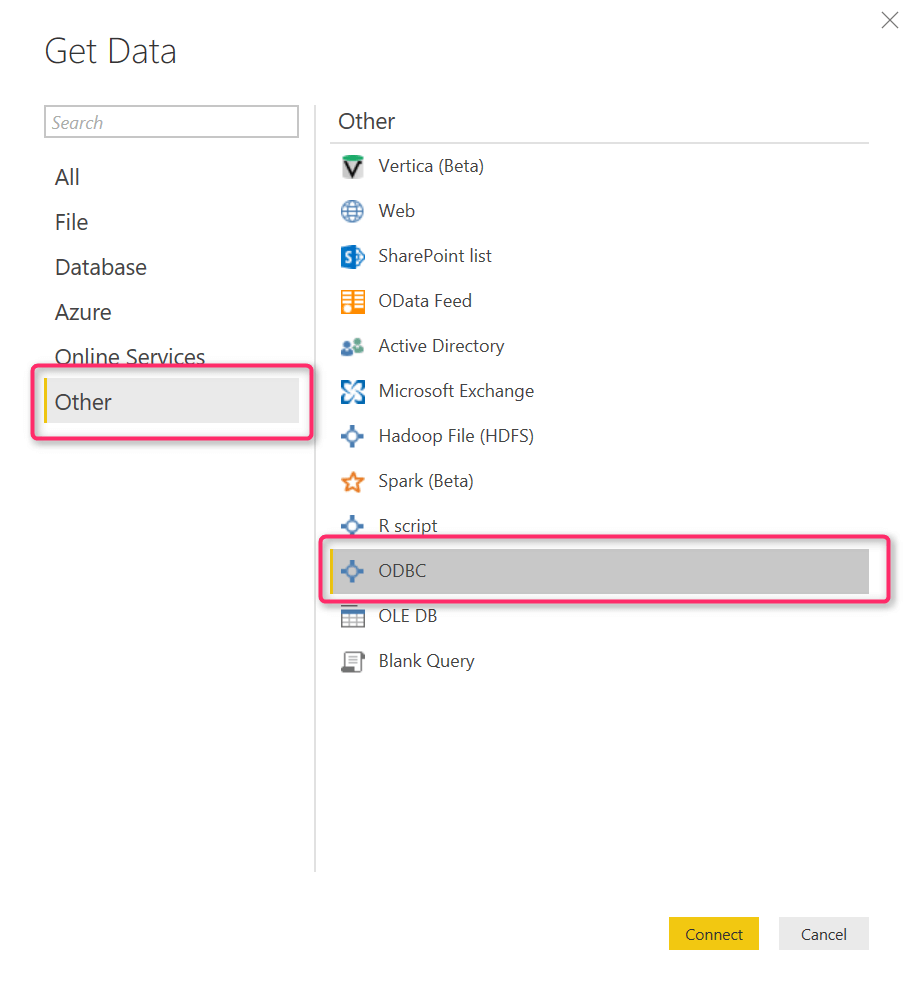Screen dimensions: 914x993
Task: Click the Active Directory people icon
Action: (353, 347)
